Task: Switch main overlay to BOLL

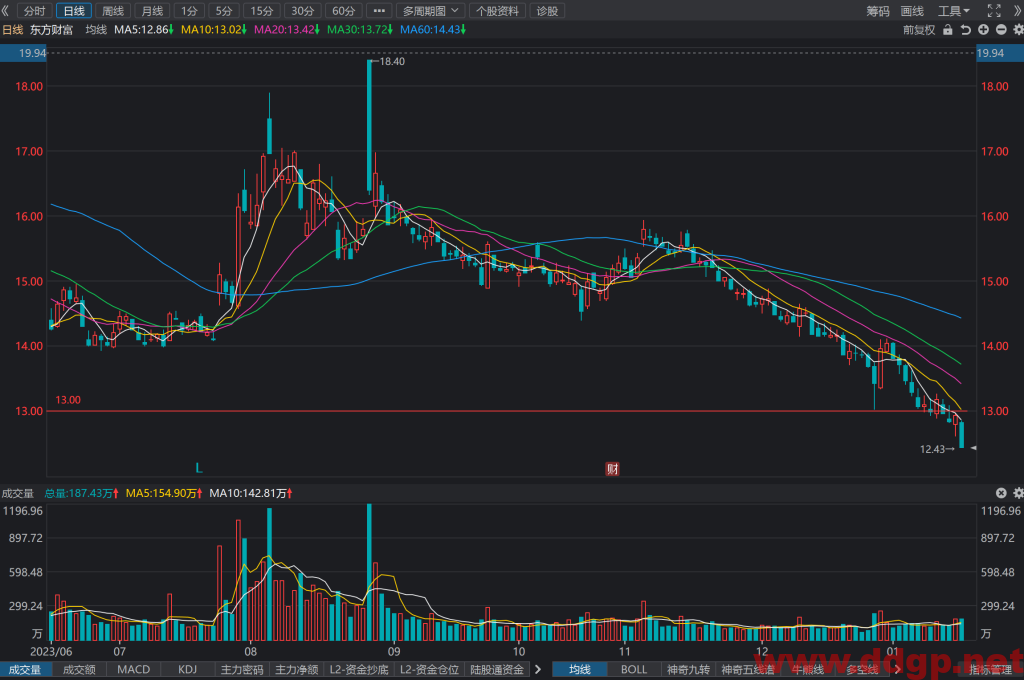Action: [633, 670]
